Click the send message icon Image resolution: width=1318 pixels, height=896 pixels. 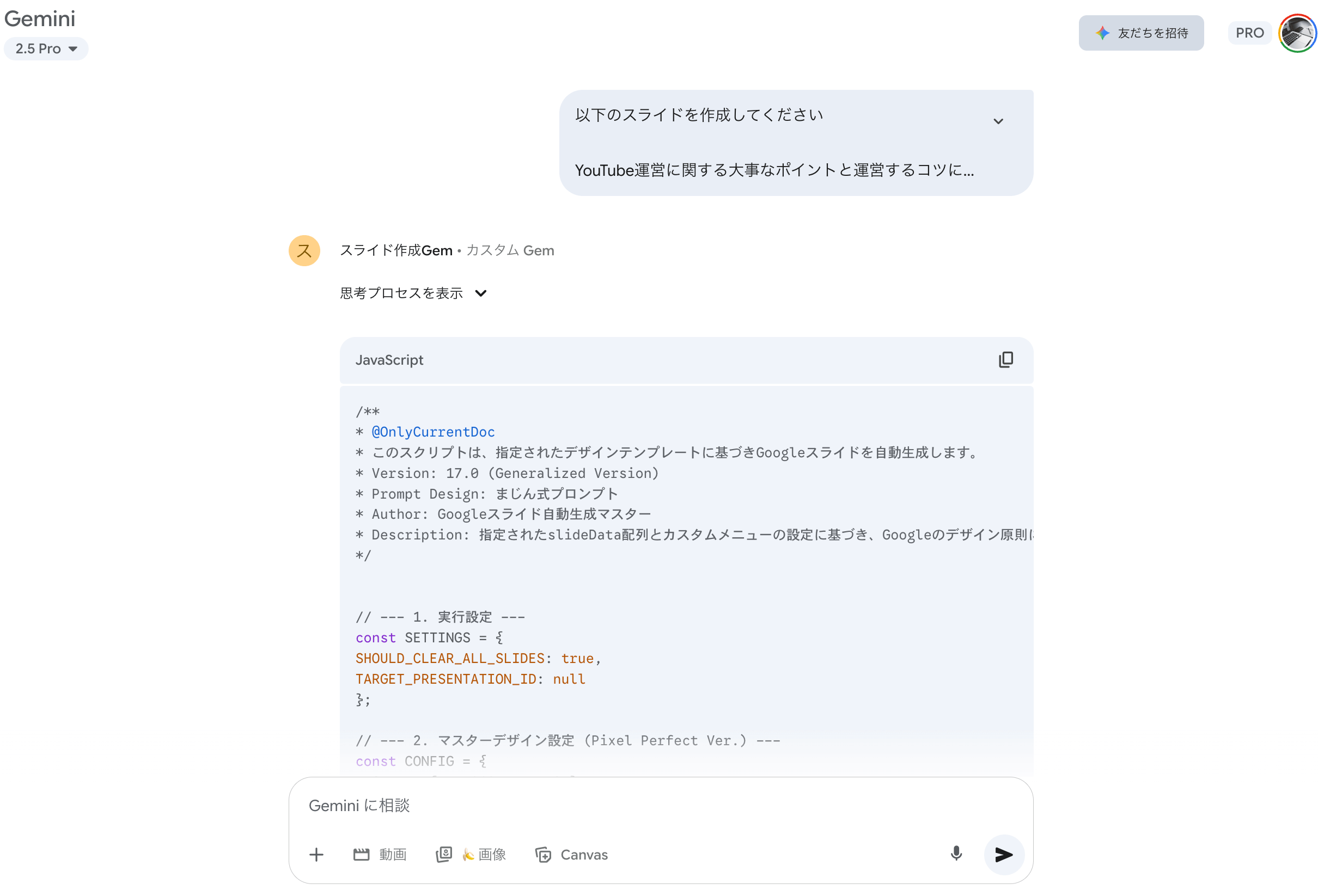pyautogui.click(x=1004, y=855)
